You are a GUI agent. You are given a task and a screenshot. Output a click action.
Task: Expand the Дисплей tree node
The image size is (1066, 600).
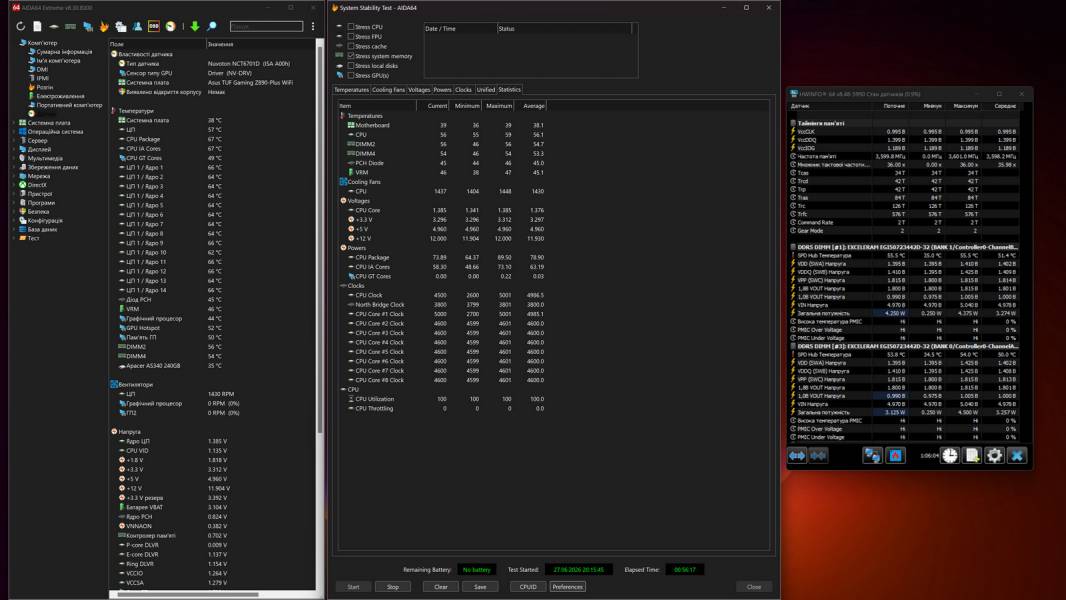coord(14,149)
